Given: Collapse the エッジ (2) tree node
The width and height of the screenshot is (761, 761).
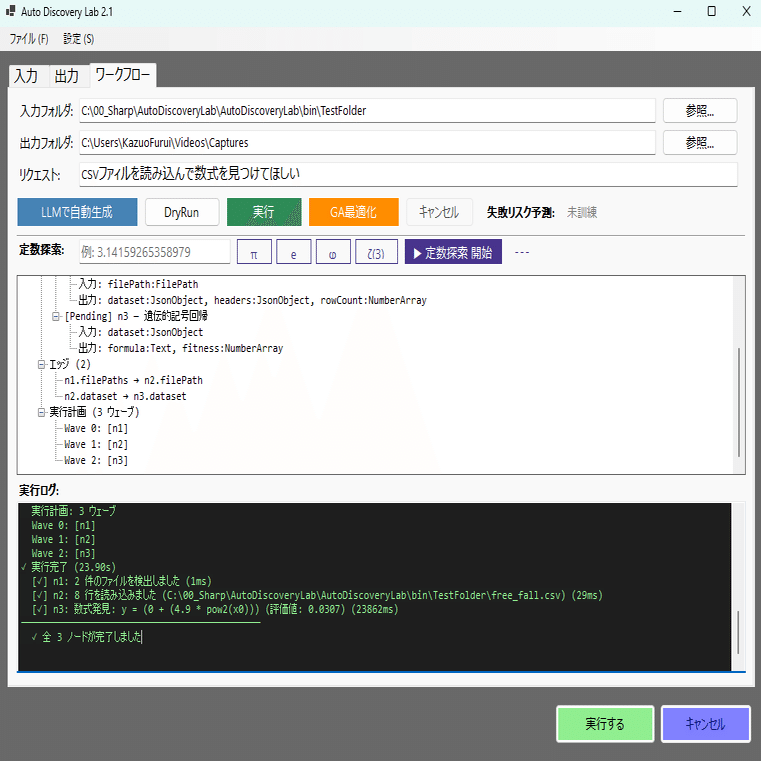Looking at the screenshot, I should point(41,364).
